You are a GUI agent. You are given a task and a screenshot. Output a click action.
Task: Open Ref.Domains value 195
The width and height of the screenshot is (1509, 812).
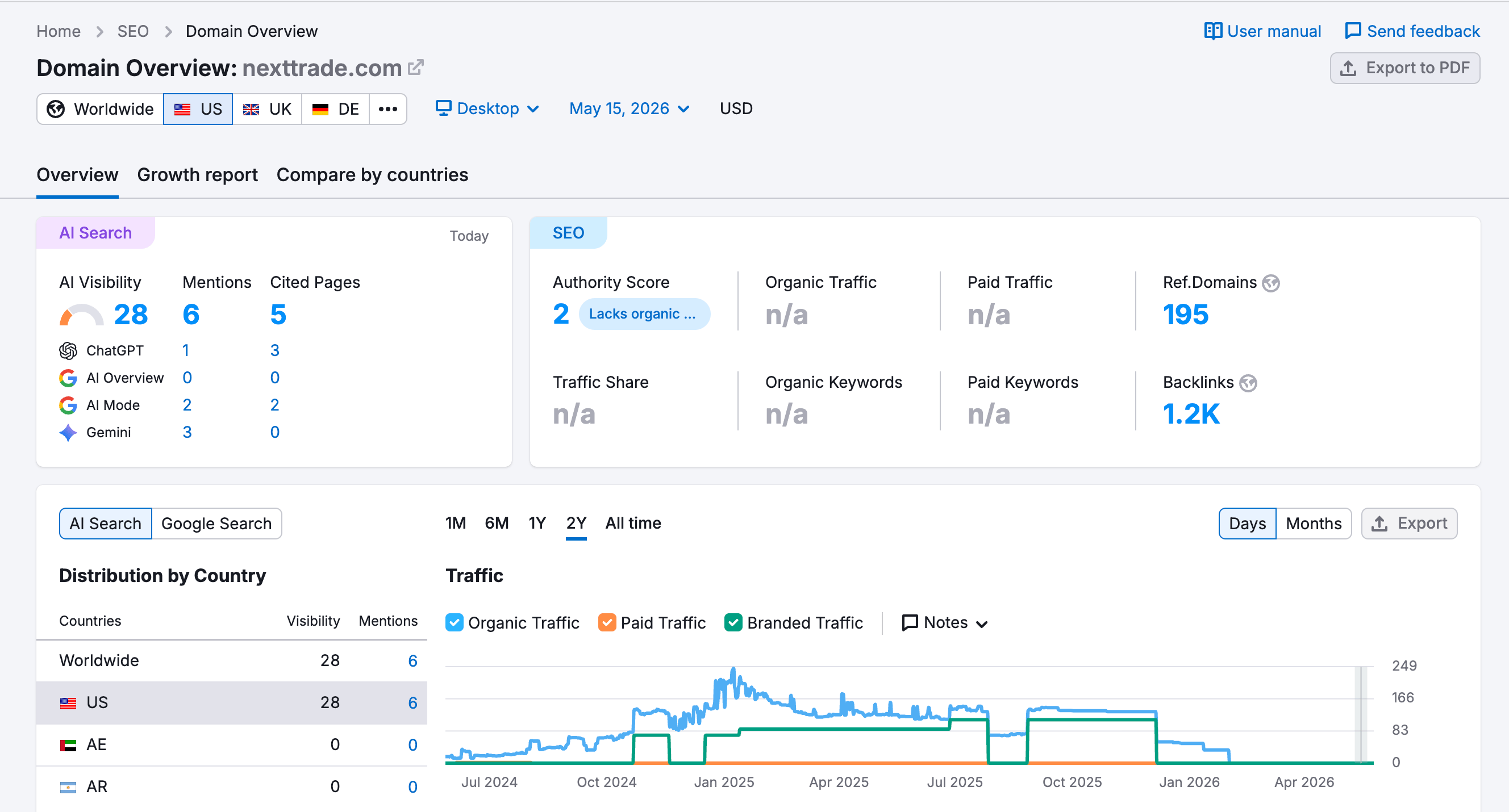pos(1186,315)
